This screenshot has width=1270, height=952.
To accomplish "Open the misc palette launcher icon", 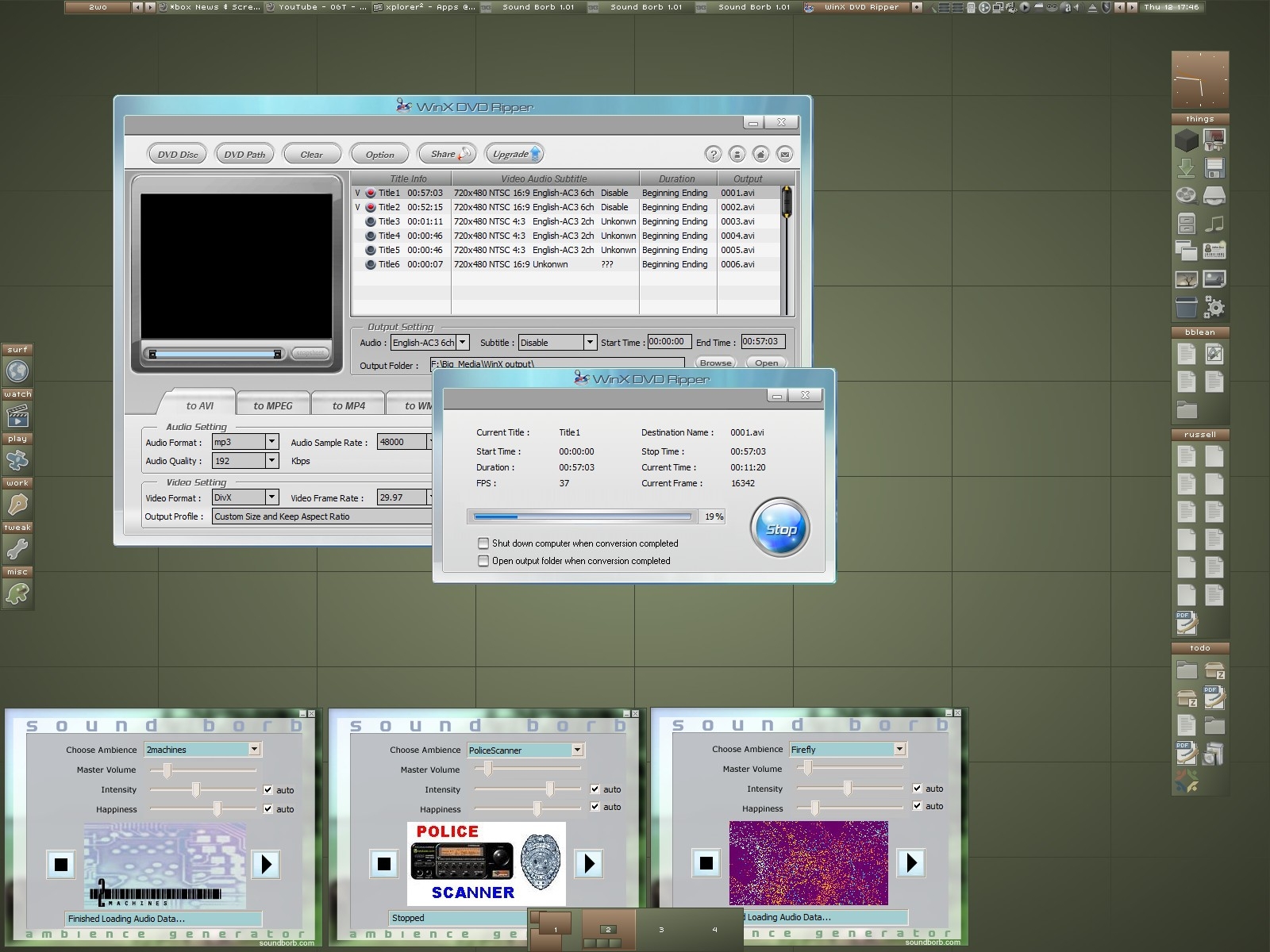I will [17, 593].
